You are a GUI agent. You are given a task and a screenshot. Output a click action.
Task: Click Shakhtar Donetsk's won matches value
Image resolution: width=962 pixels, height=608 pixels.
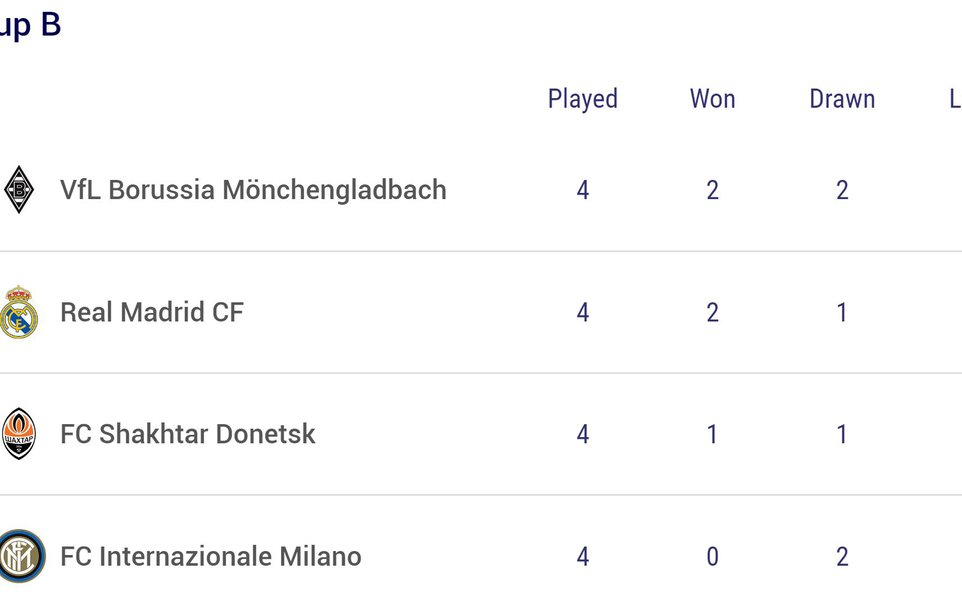pyautogui.click(x=712, y=434)
